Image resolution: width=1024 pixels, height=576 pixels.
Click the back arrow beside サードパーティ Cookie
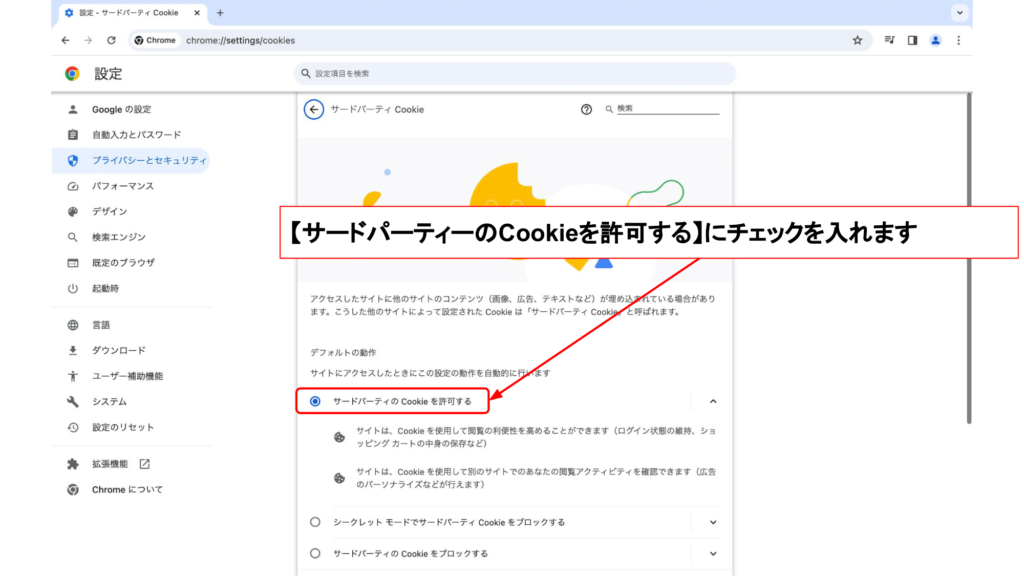pos(314,109)
